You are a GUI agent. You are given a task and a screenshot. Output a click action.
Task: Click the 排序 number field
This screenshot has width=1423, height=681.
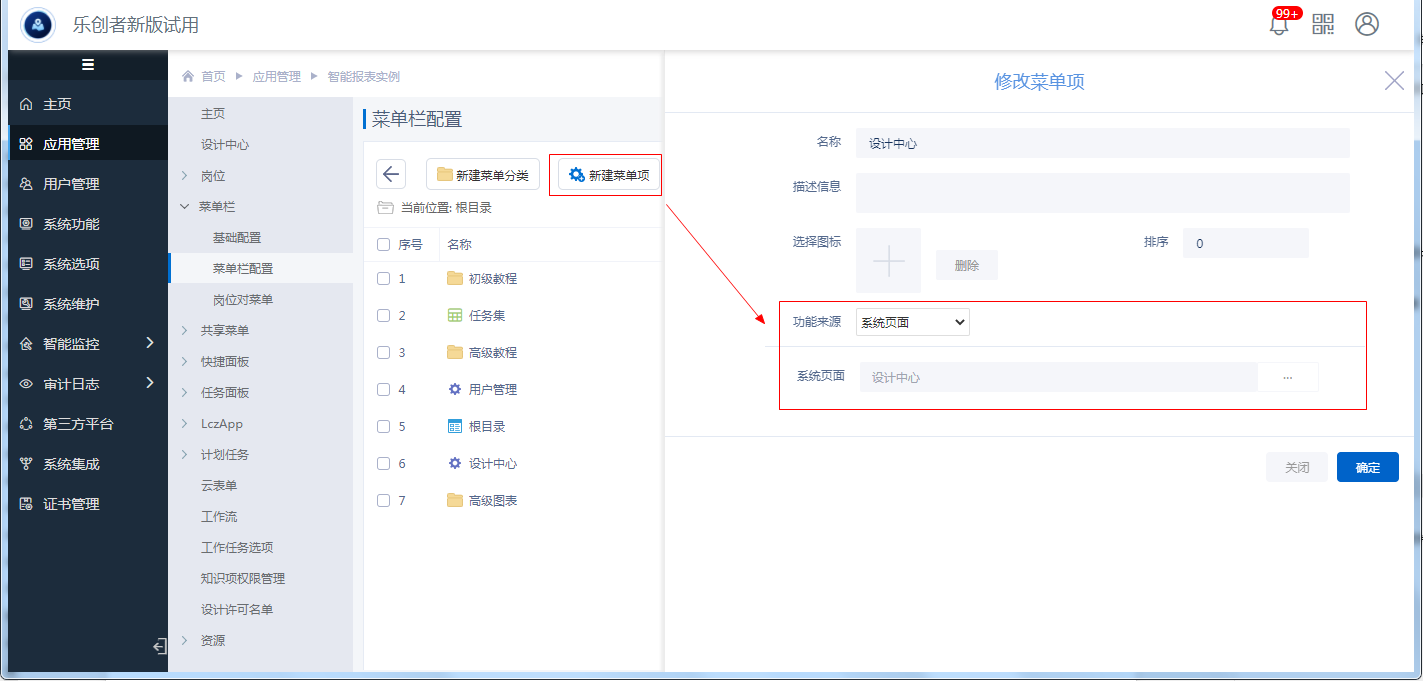pyautogui.click(x=1245, y=243)
